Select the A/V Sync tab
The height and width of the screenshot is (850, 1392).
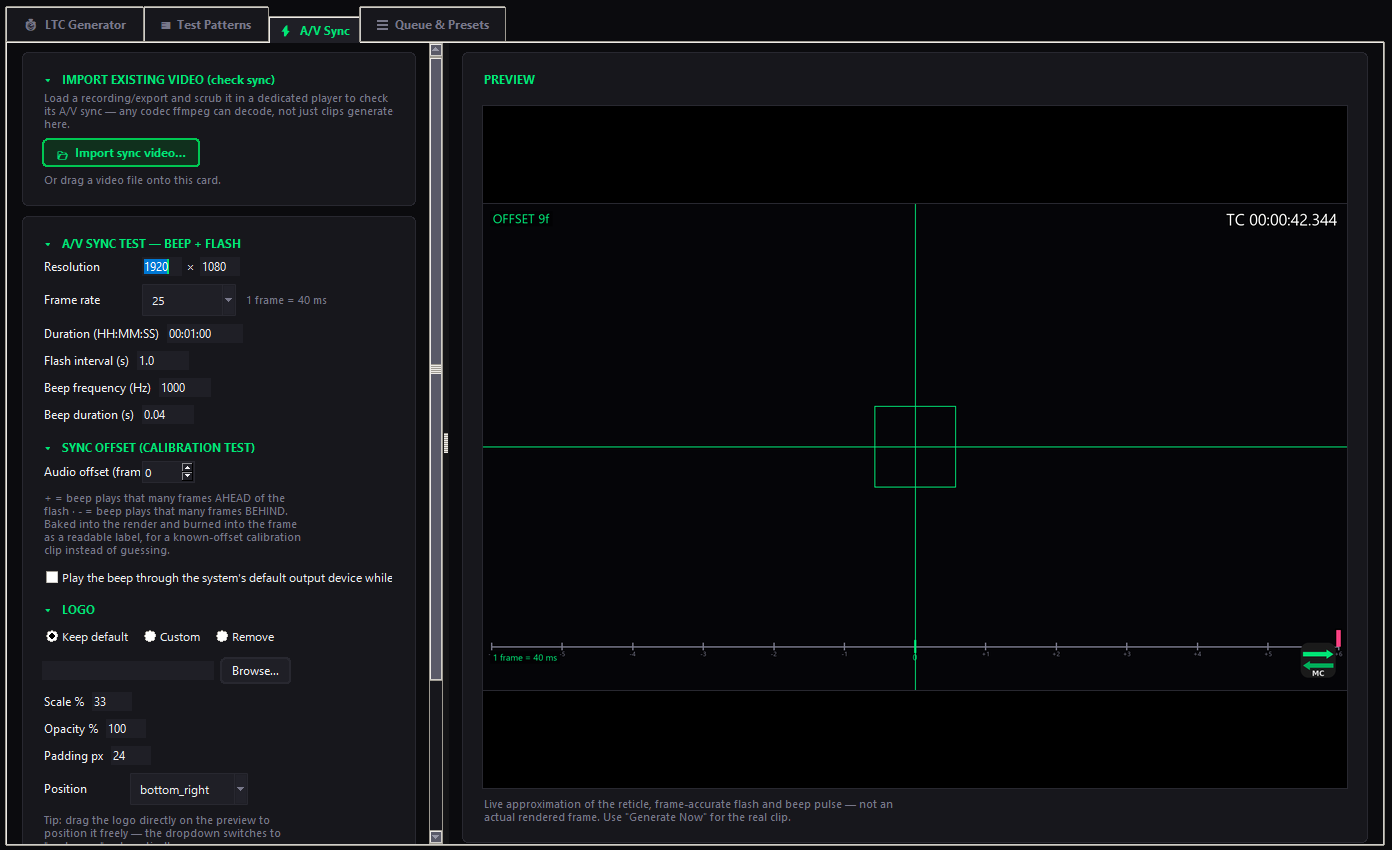pyautogui.click(x=314, y=31)
